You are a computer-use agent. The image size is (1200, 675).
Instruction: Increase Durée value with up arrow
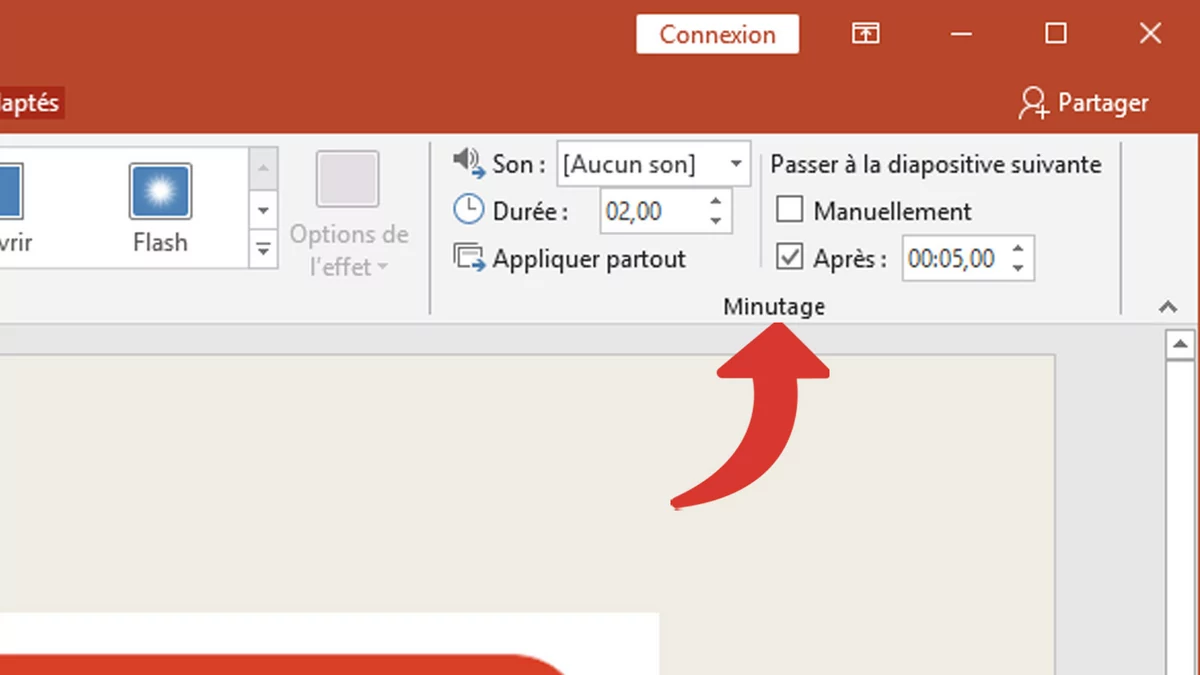[x=716, y=202]
